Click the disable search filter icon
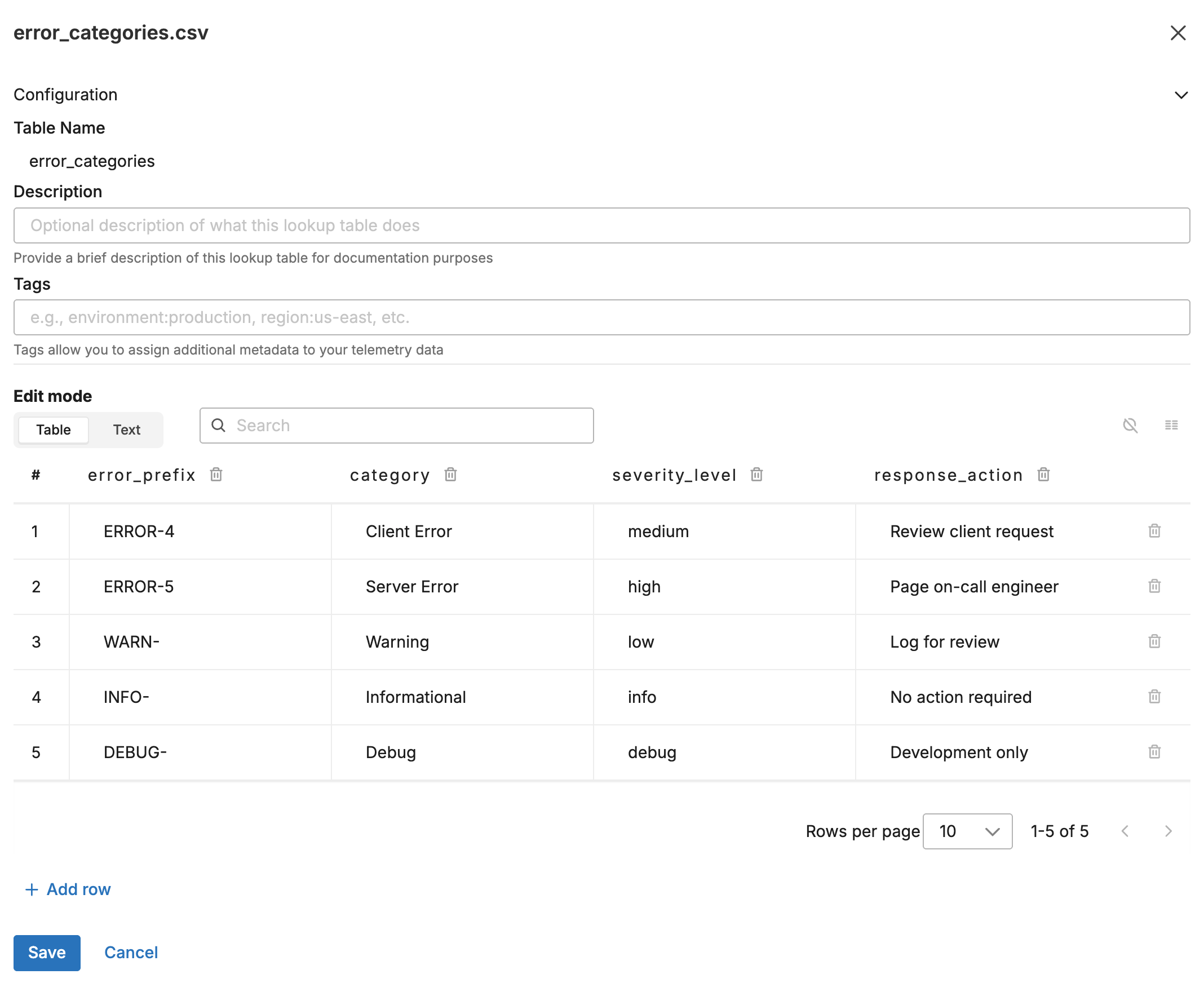This screenshot has height=983, width=1204. [x=1131, y=425]
